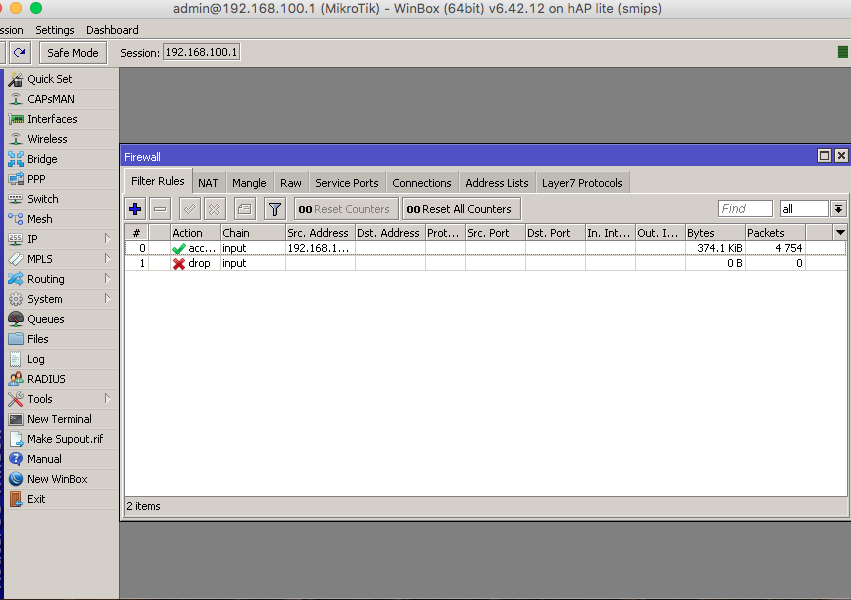The width and height of the screenshot is (851, 600).
Task: Click Exit in sidebar
Action: pos(62,499)
